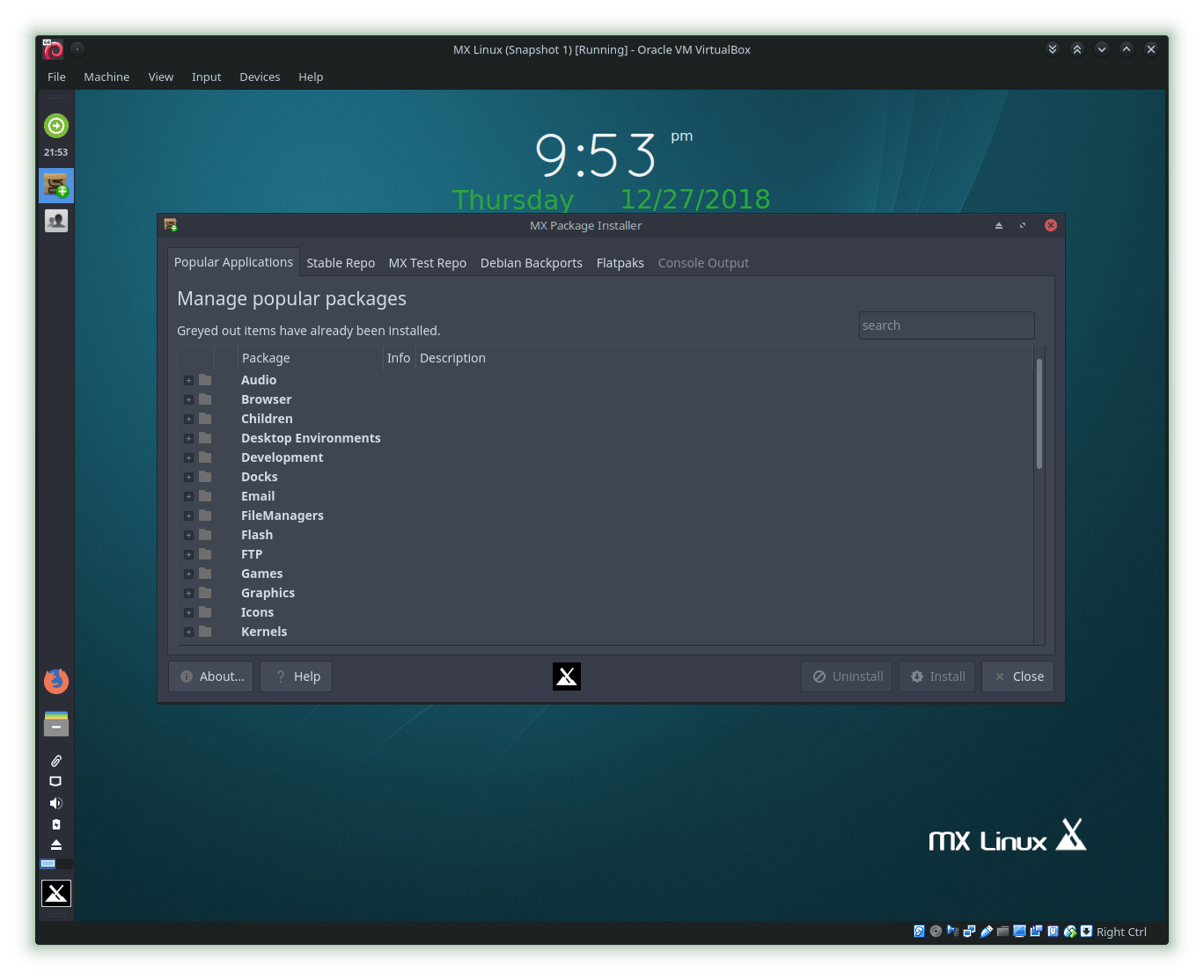The width and height of the screenshot is (1204, 980).
Task: Mute audio via the sidebar speaker icon
Action: pos(55,802)
